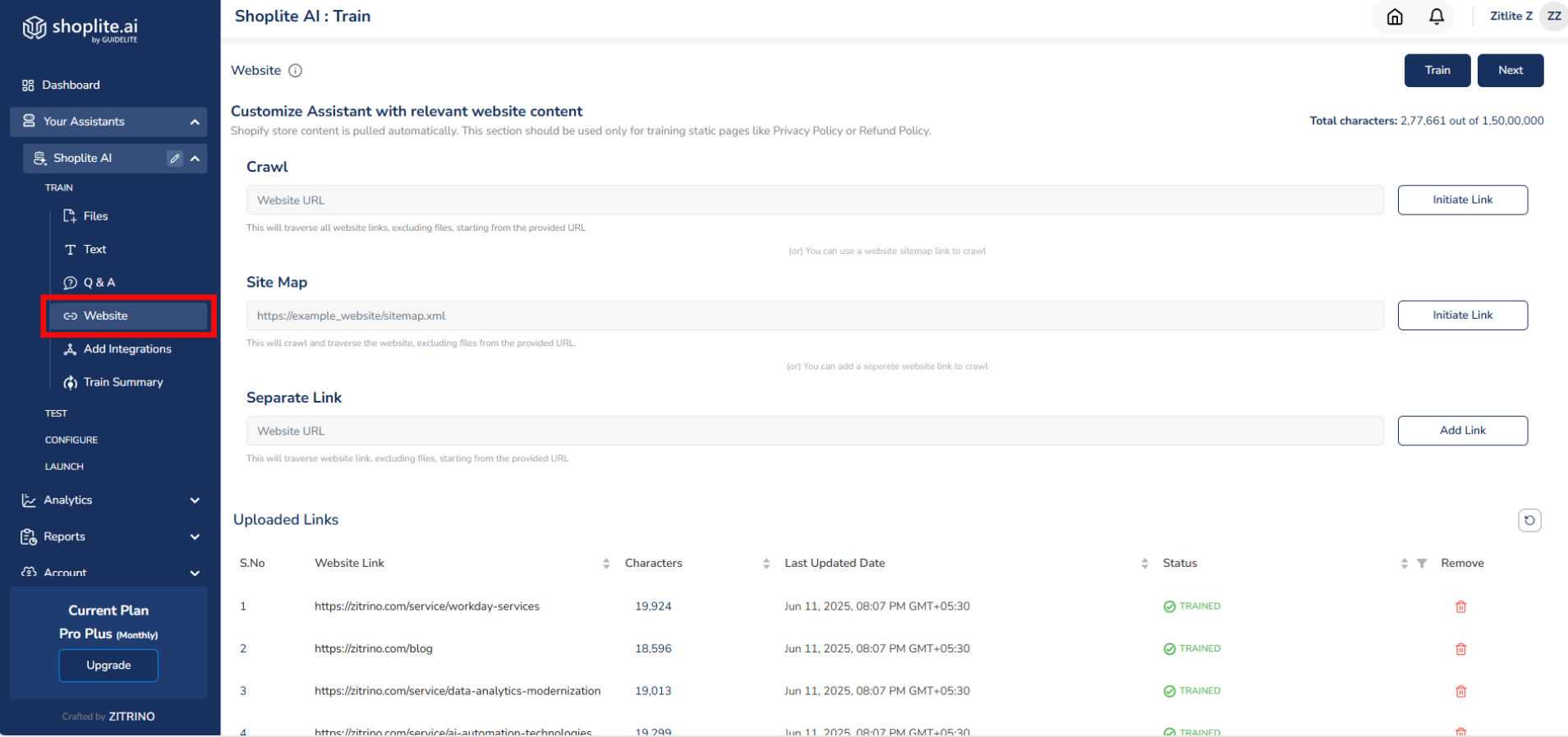
Task: Open the Status column filter icon
Action: (1422, 564)
